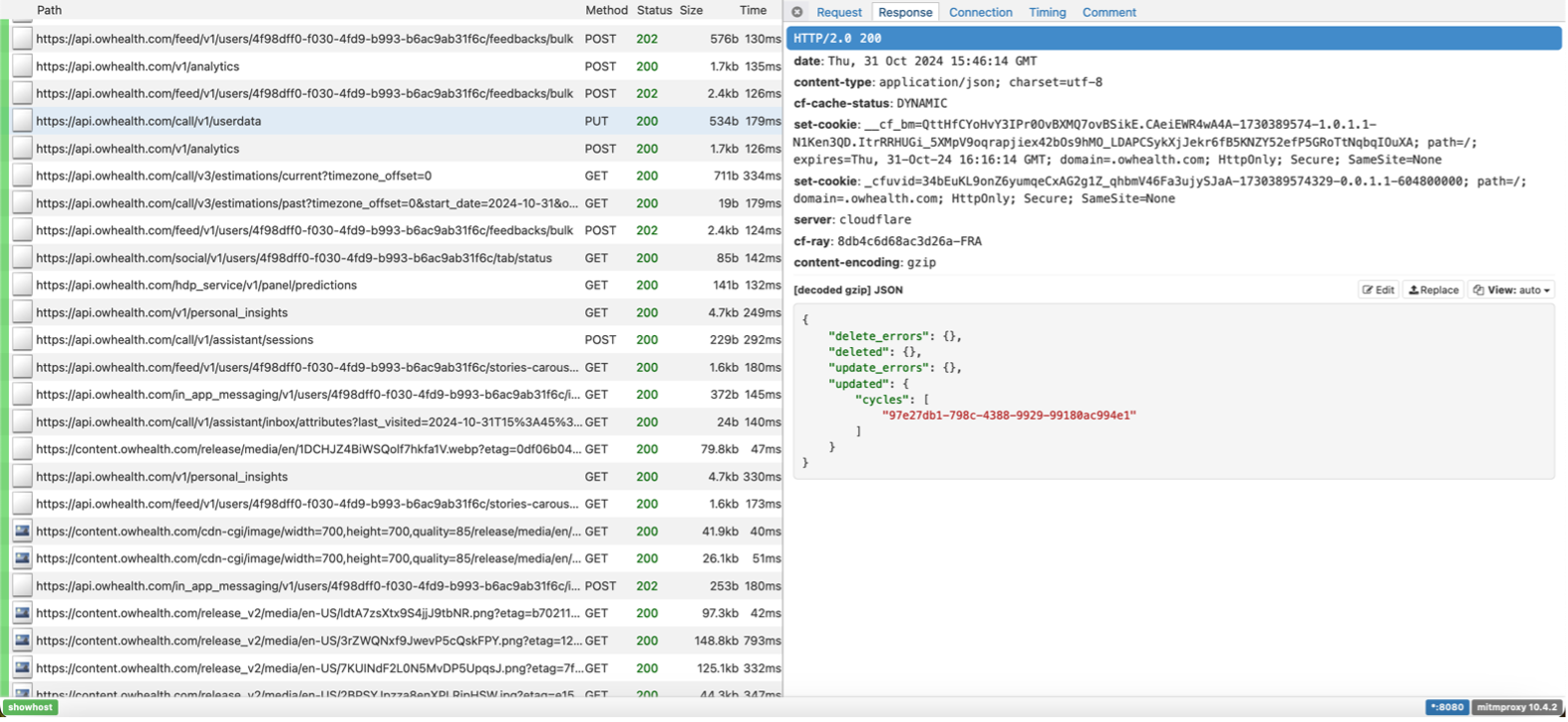Click the file icon of the webp media flow

tap(22, 450)
